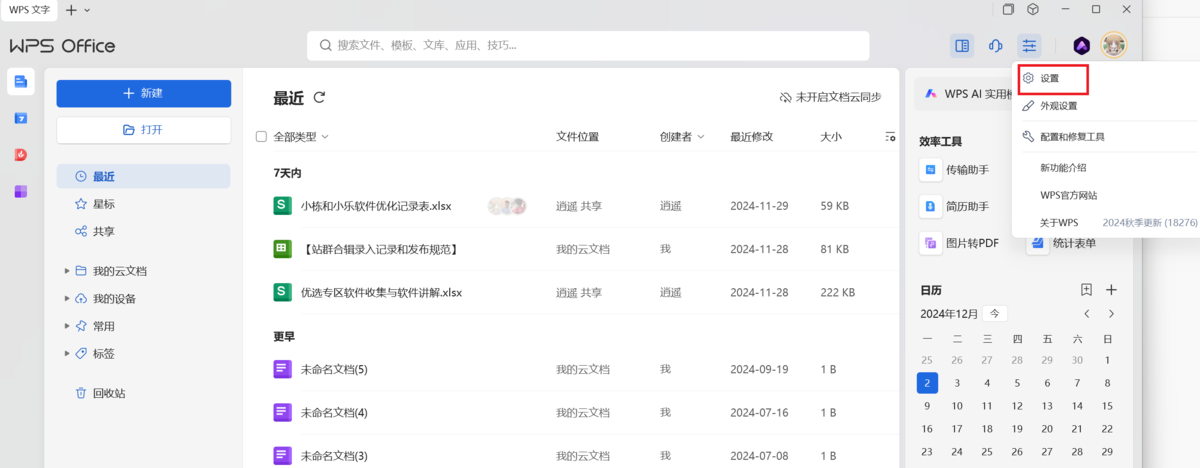Image resolution: width=1200 pixels, height=468 pixels.
Task: Open the 统计表单 tool
Action: [1062, 242]
